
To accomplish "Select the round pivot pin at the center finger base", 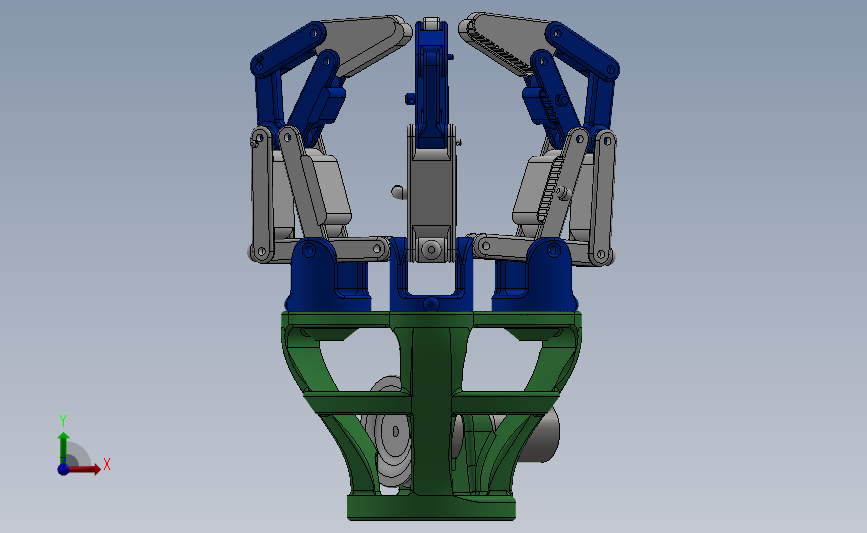I will pyautogui.click(x=431, y=249).
